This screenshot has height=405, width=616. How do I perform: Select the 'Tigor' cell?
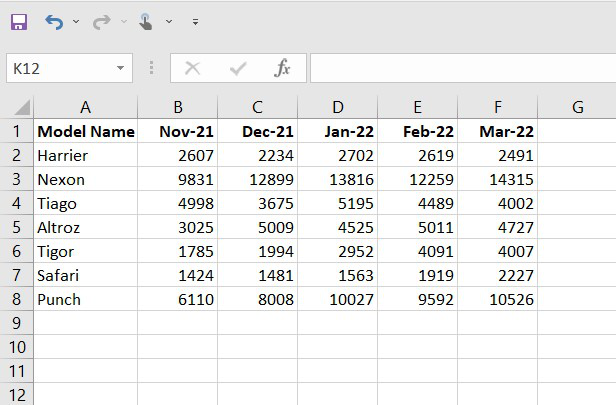pos(86,251)
